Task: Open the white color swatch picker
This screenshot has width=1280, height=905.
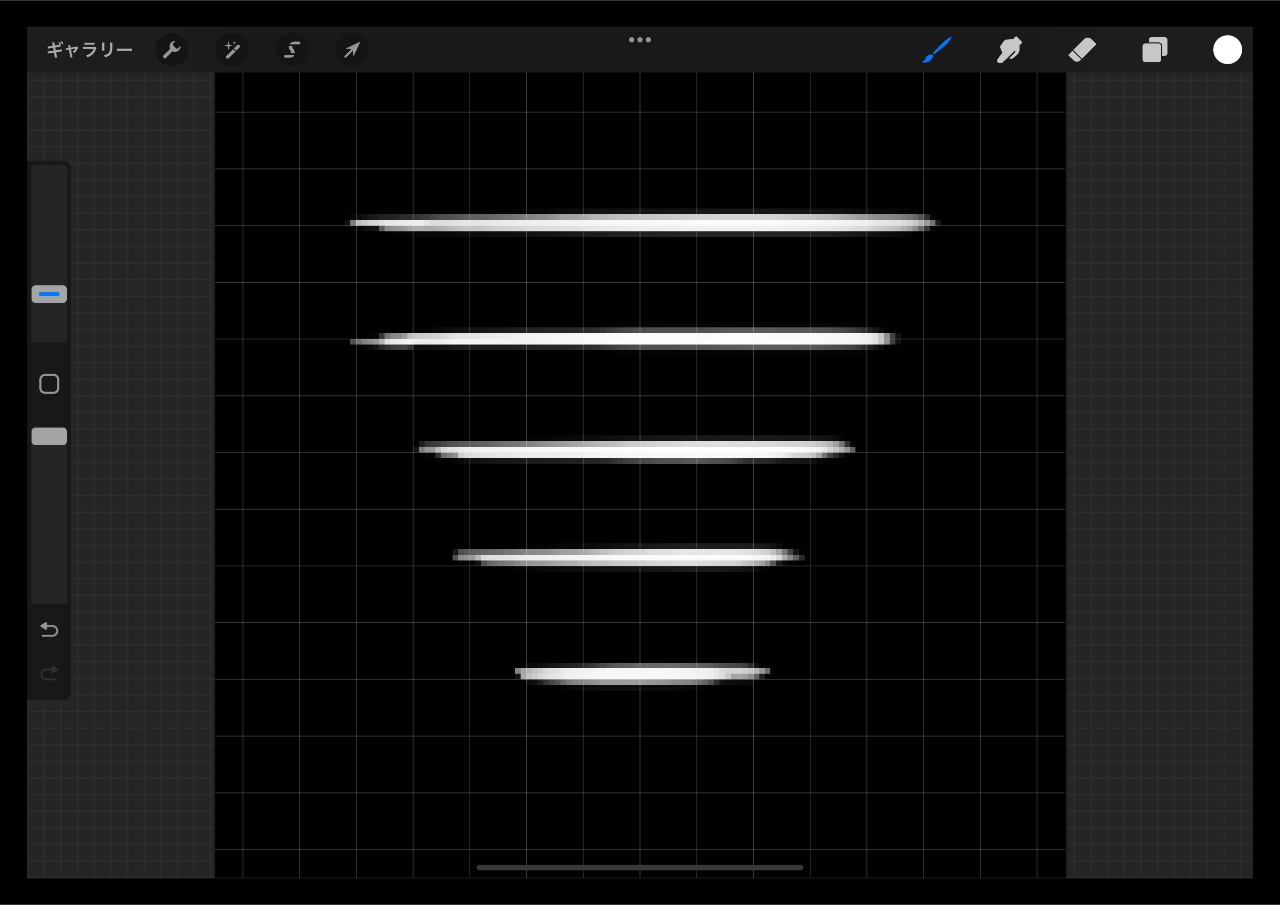Action: 1228,50
